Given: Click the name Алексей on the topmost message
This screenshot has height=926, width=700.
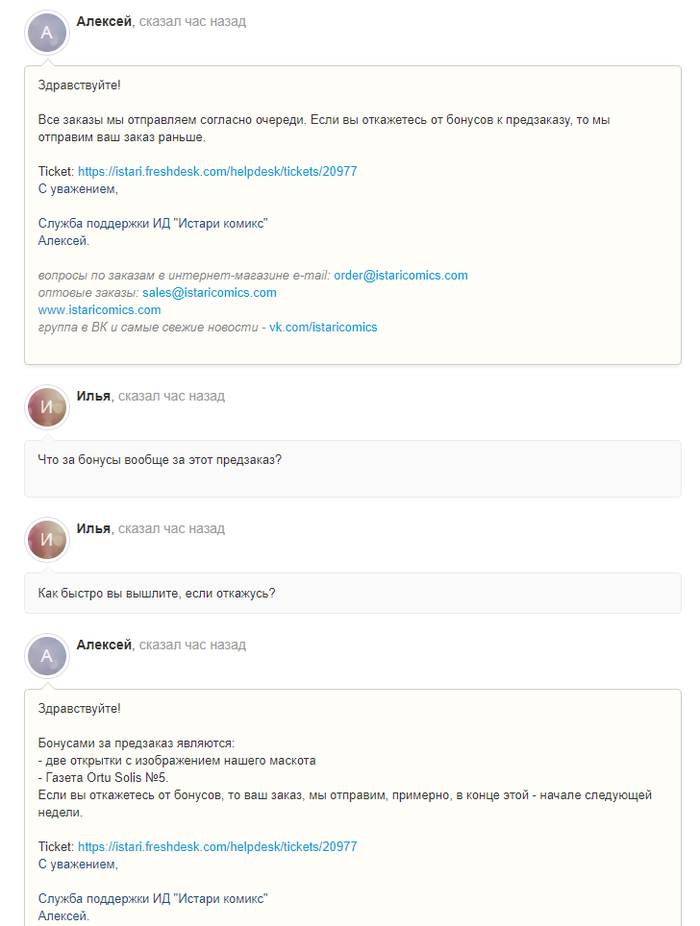Looking at the screenshot, I should point(104,21).
